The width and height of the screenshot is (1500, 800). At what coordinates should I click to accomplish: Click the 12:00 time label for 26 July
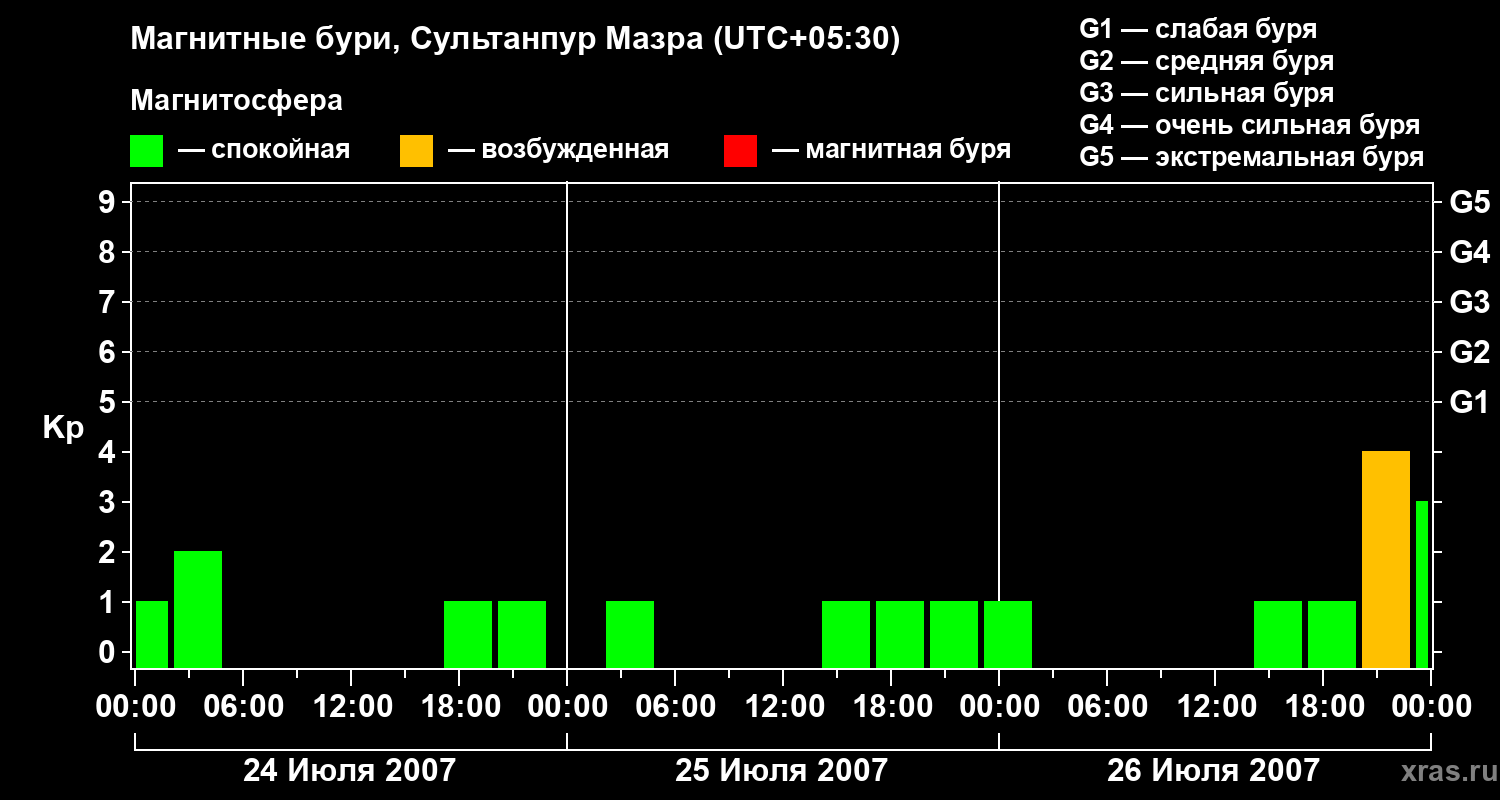point(1215,707)
